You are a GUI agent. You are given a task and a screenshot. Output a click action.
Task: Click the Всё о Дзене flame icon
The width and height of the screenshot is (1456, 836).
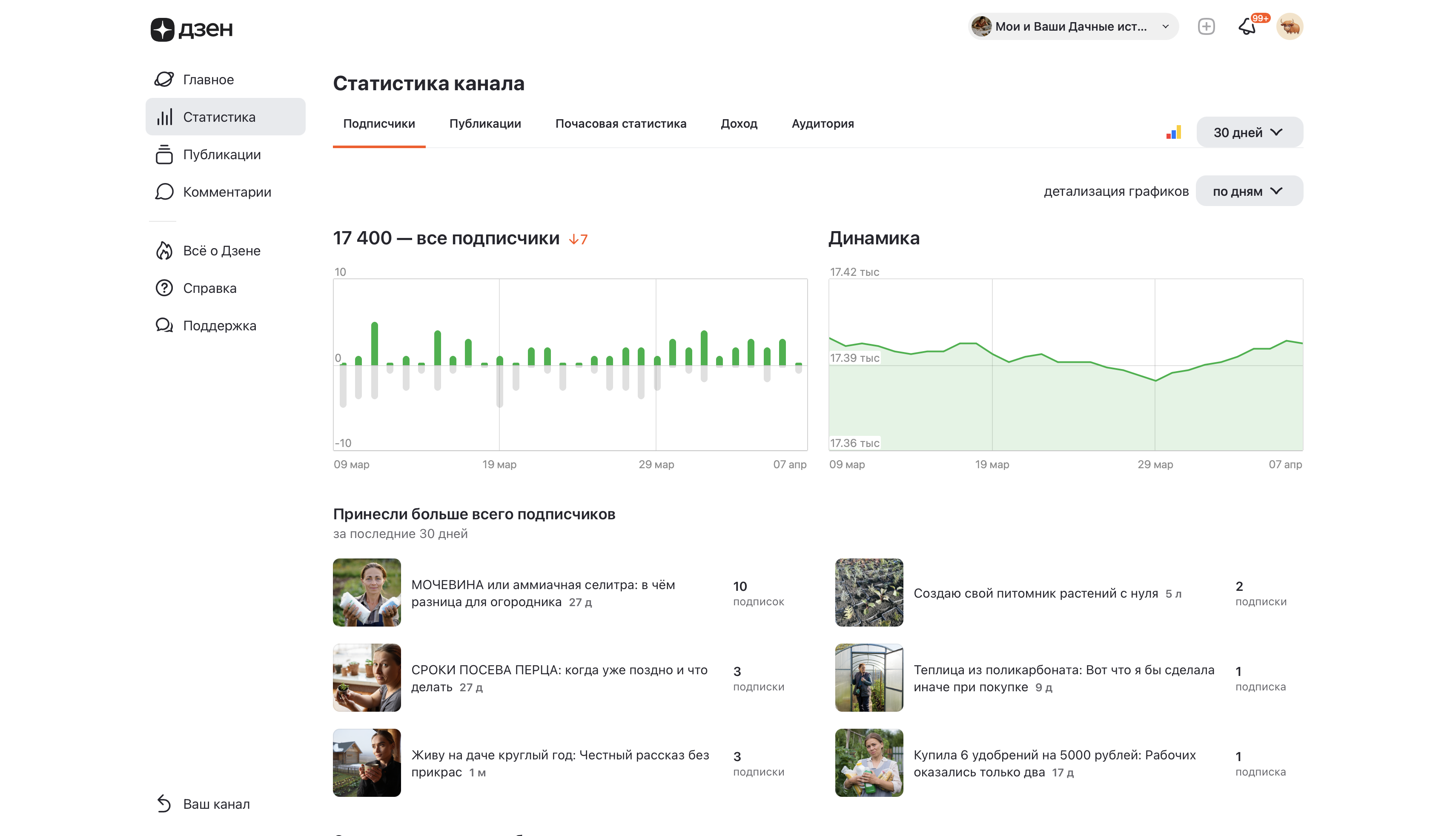click(164, 251)
